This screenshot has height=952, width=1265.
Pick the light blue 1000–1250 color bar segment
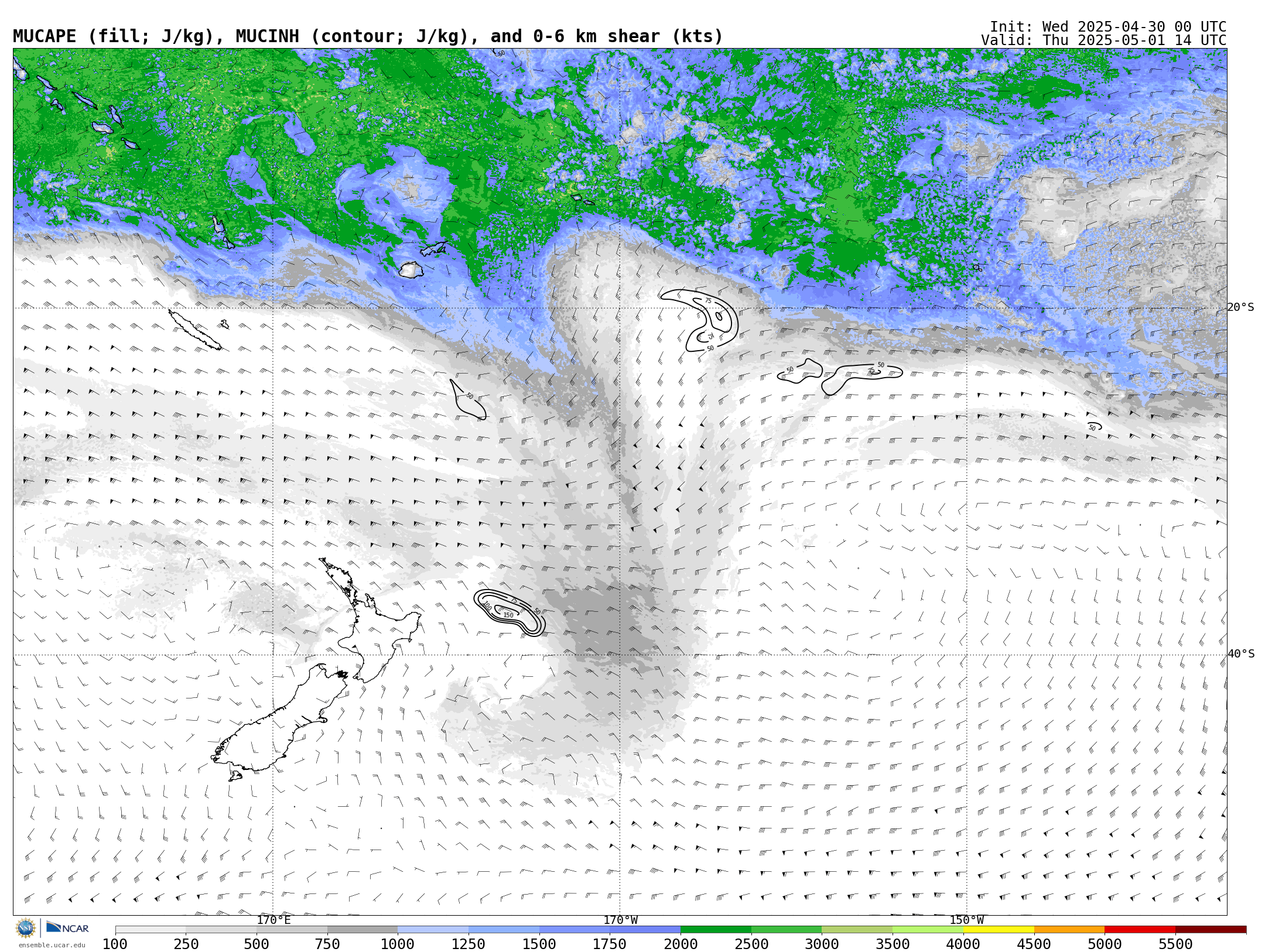[433, 929]
